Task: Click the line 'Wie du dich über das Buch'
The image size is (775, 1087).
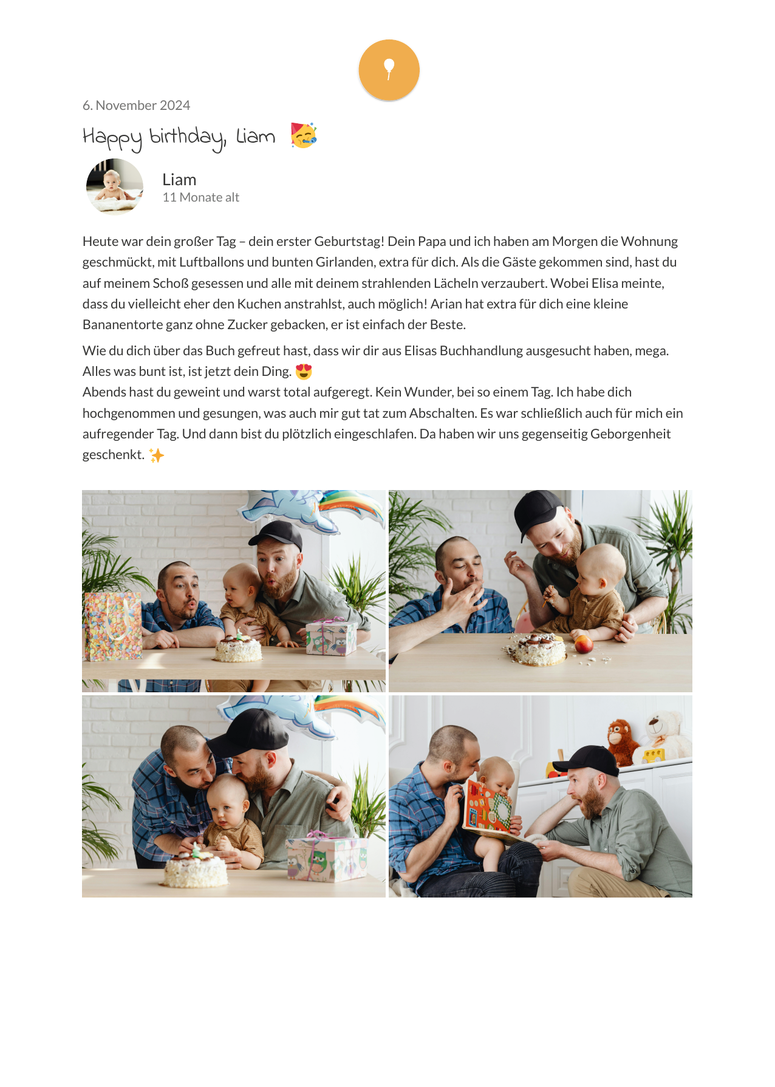Action: coord(376,351)
